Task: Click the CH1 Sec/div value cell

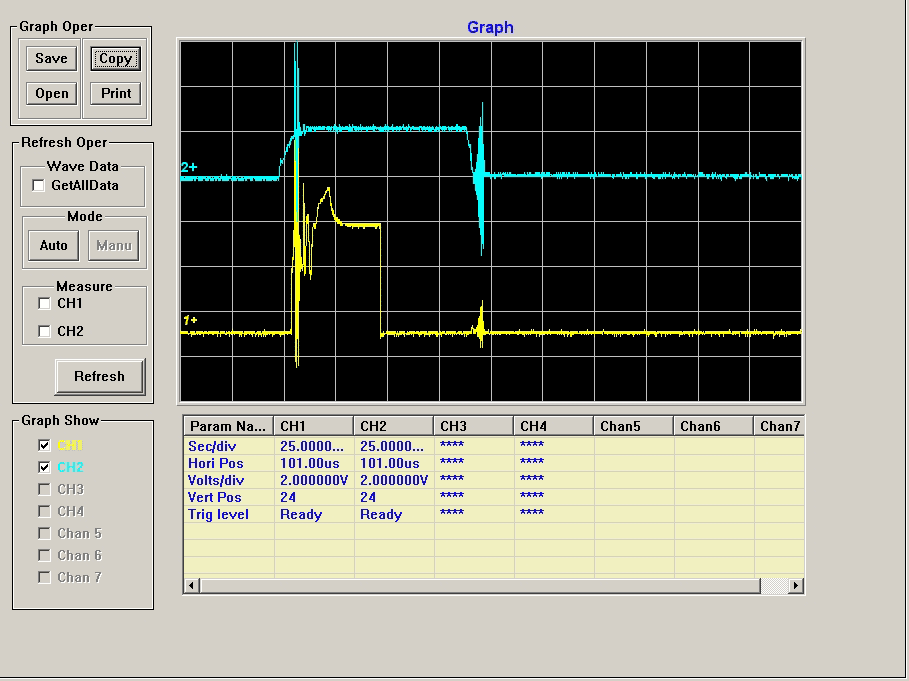Action: click(312, 446)
